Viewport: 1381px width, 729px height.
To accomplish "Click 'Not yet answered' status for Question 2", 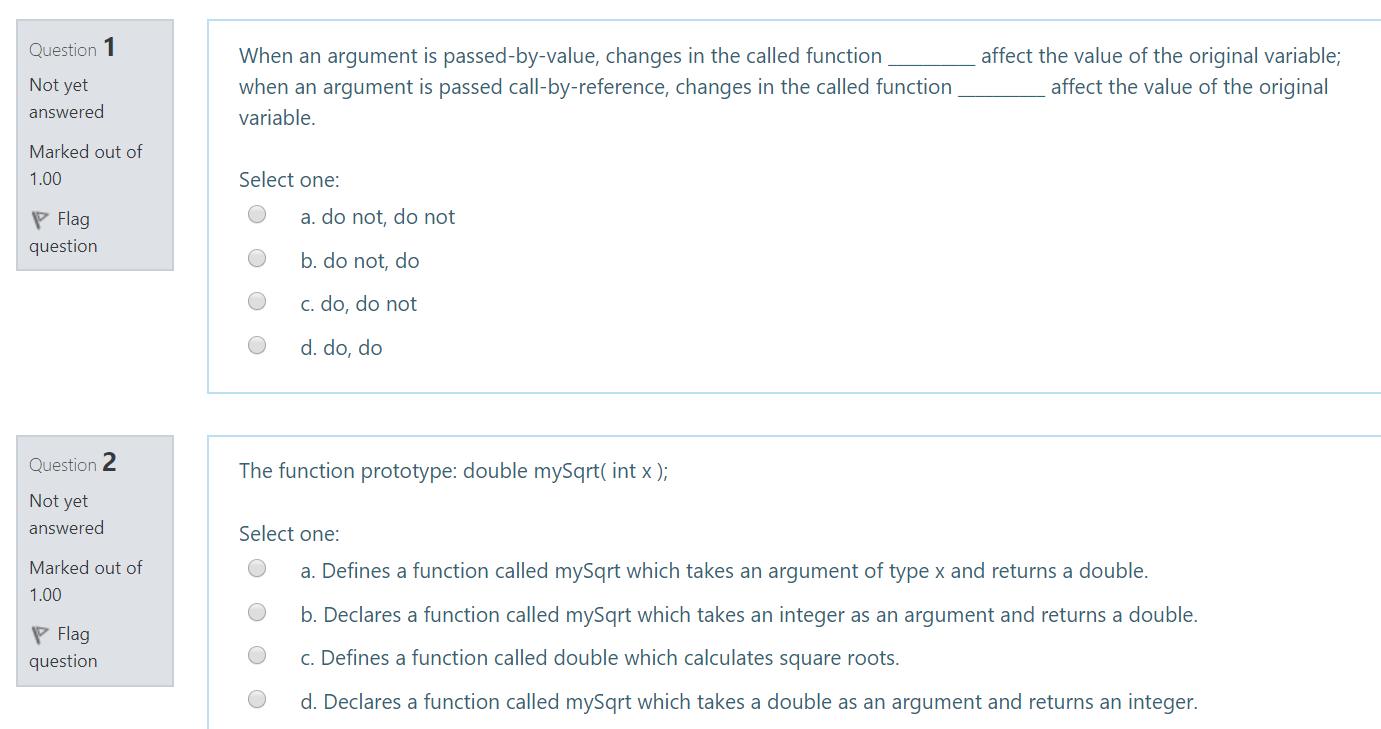I will (66, 514).
